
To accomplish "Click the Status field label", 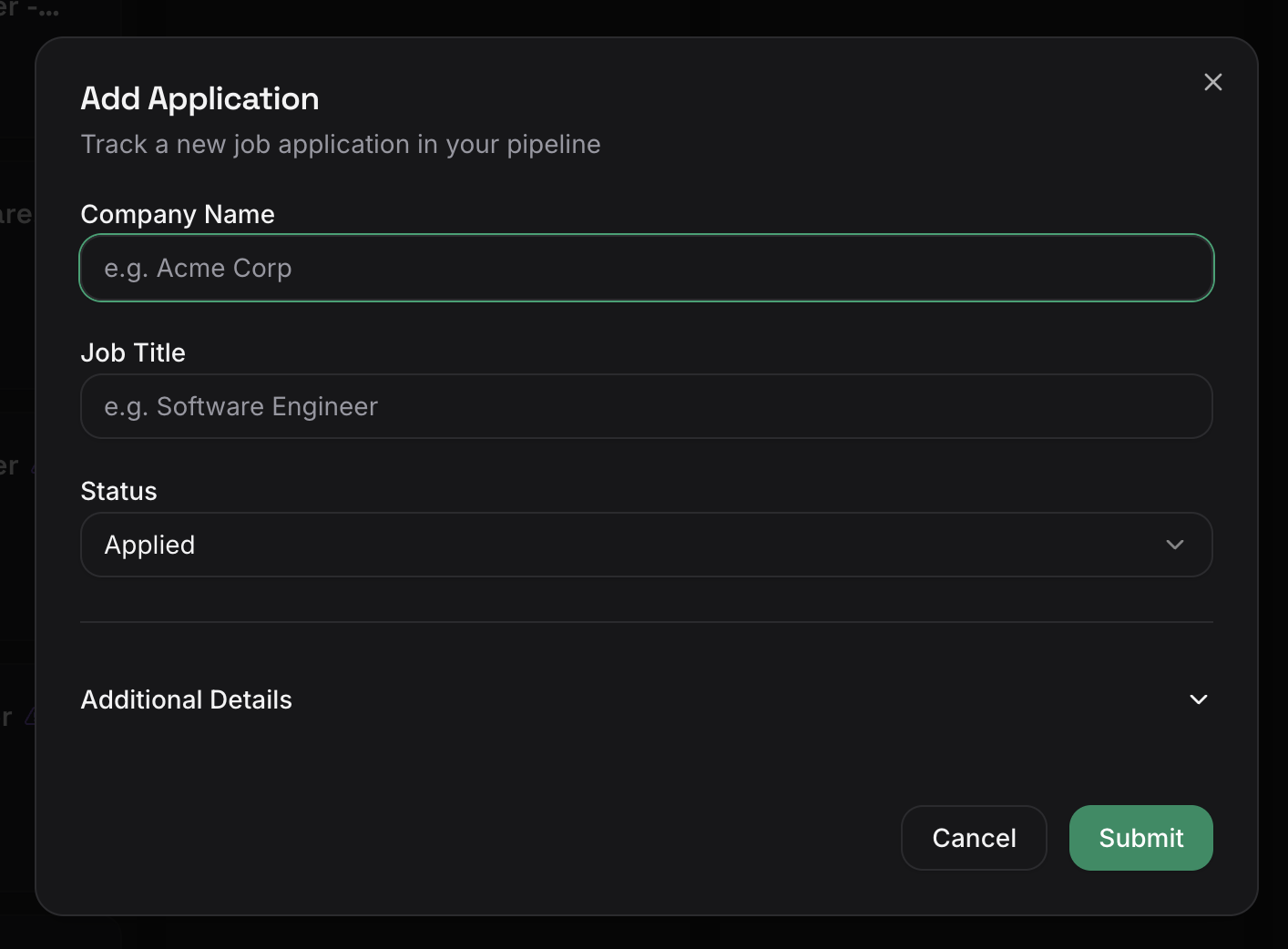I will (118, 491).
